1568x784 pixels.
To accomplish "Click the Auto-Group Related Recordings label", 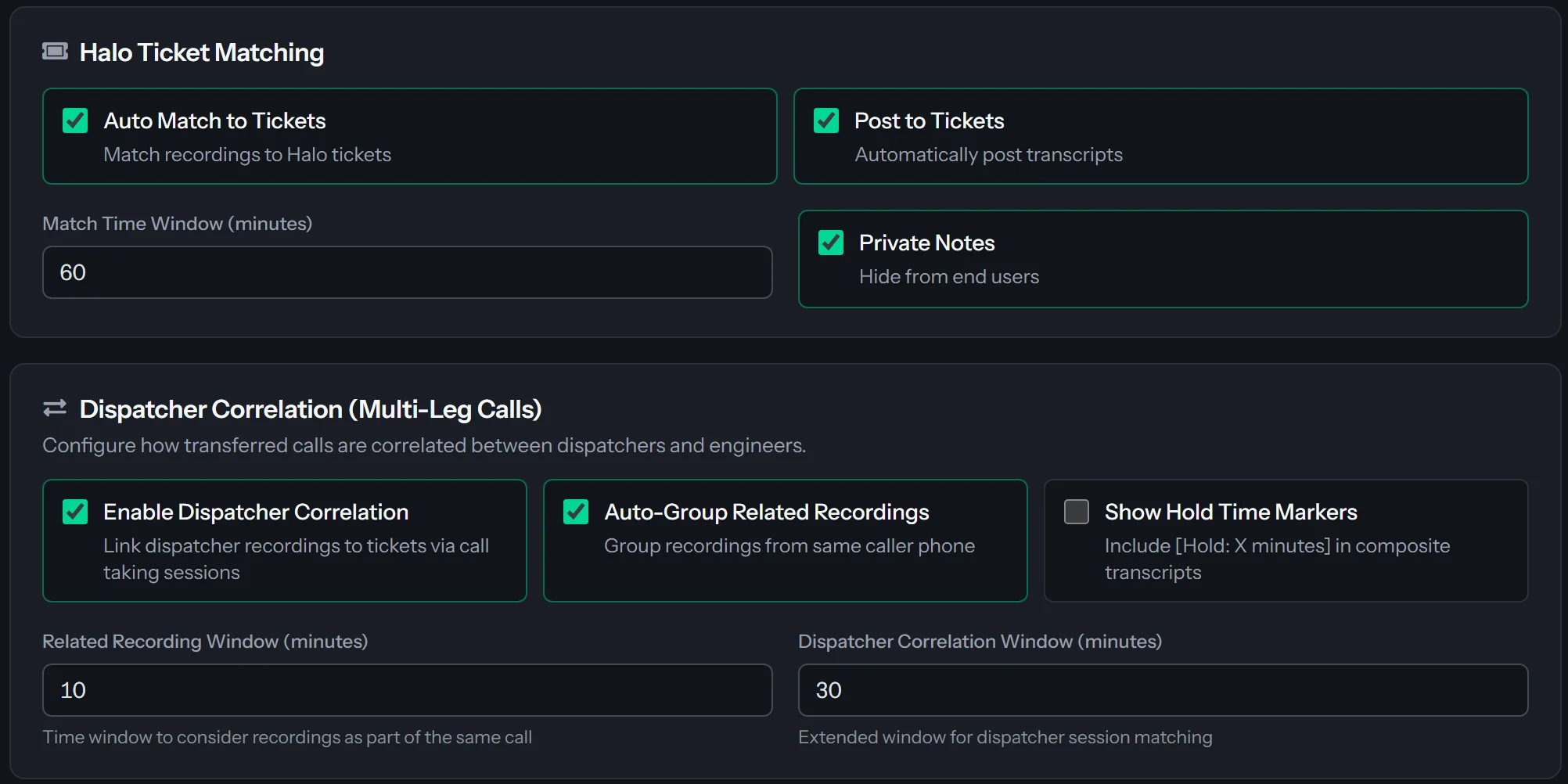I will 767,512.
